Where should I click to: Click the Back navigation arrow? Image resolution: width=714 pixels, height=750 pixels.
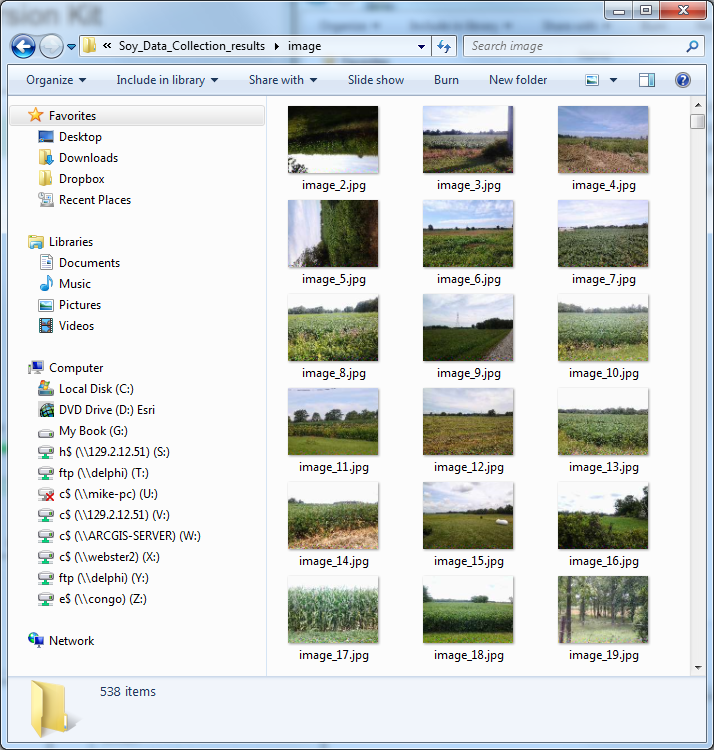click(23, 46)
